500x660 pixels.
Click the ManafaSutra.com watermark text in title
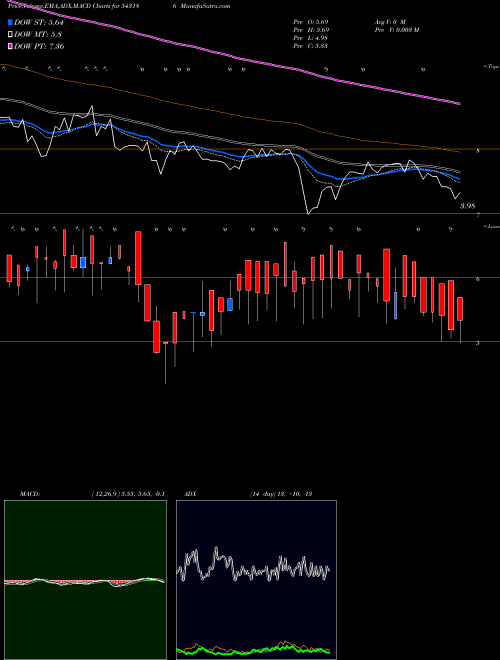coord(205,6)
